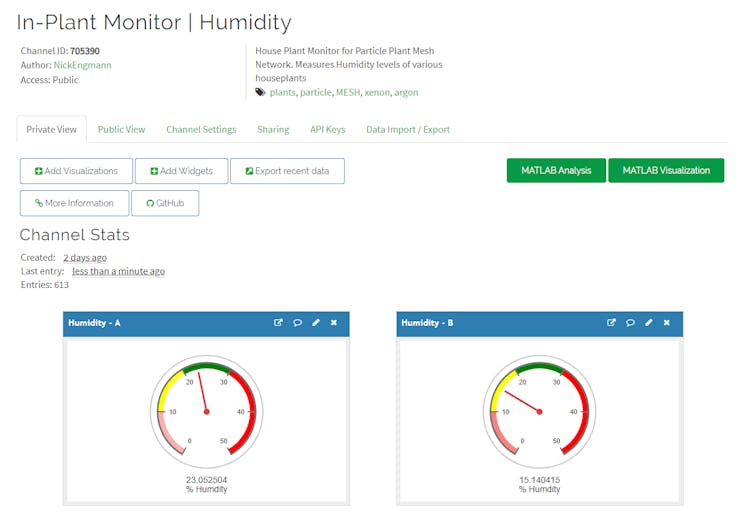Select the MESH tag

click(x=348, y=92)
